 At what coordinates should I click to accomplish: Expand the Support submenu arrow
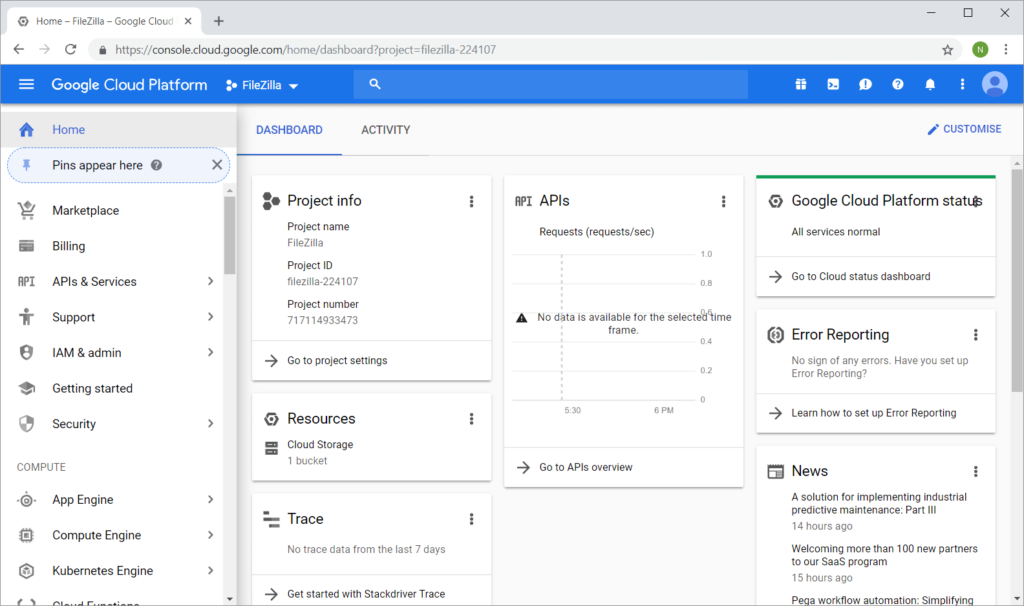tap(210, 317)
